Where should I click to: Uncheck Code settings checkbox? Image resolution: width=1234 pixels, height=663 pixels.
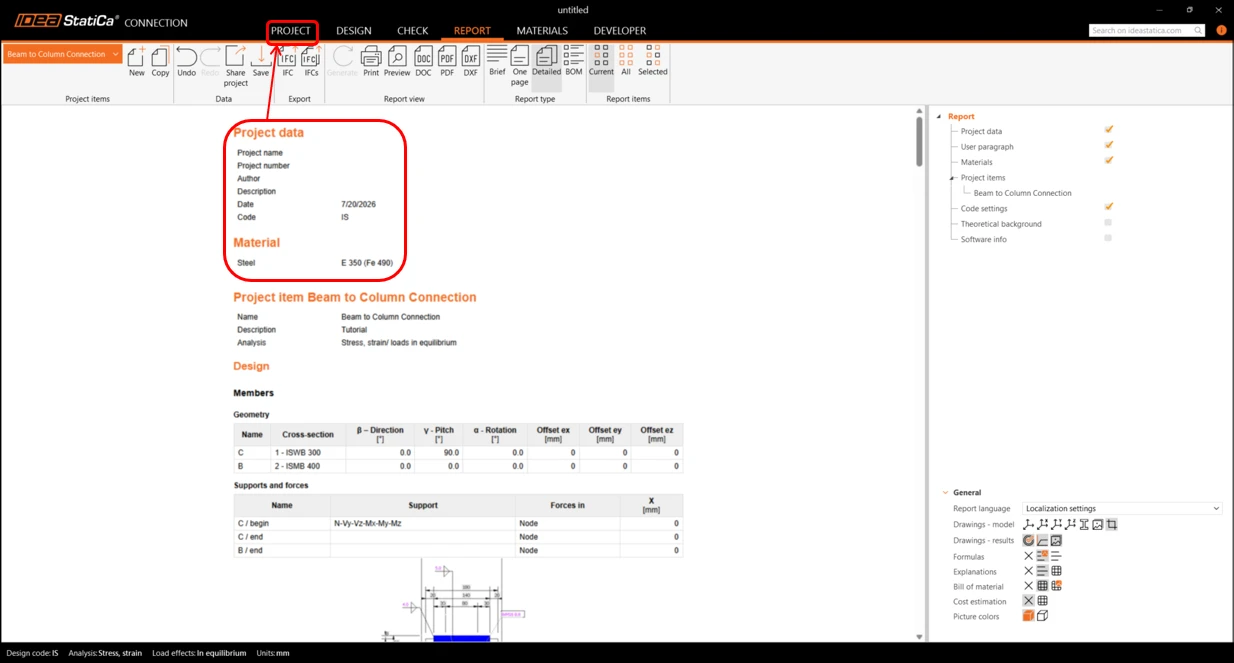(x=1108, y=207)
